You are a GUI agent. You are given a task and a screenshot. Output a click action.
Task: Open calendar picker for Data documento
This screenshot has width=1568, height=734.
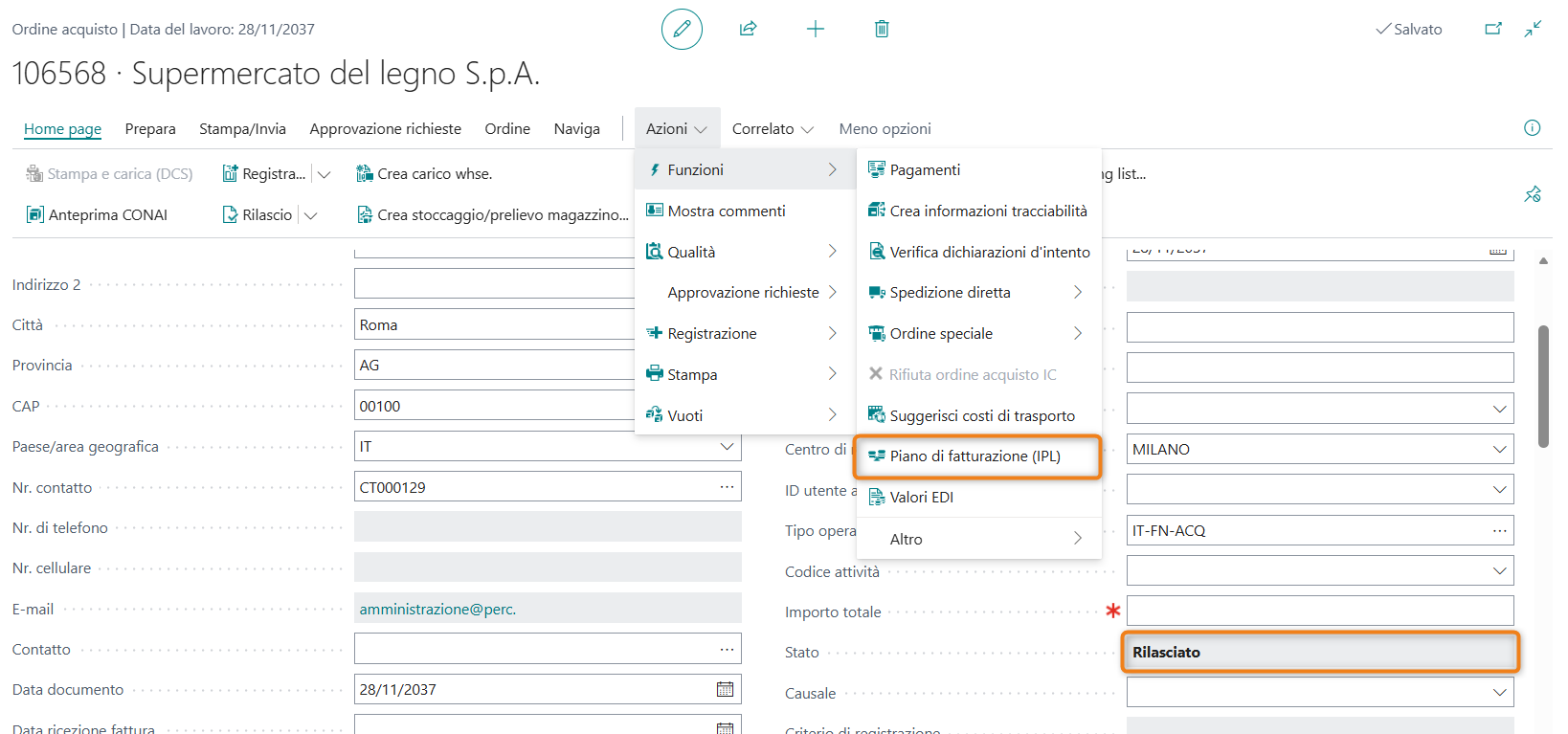click(x=726, y=690)
